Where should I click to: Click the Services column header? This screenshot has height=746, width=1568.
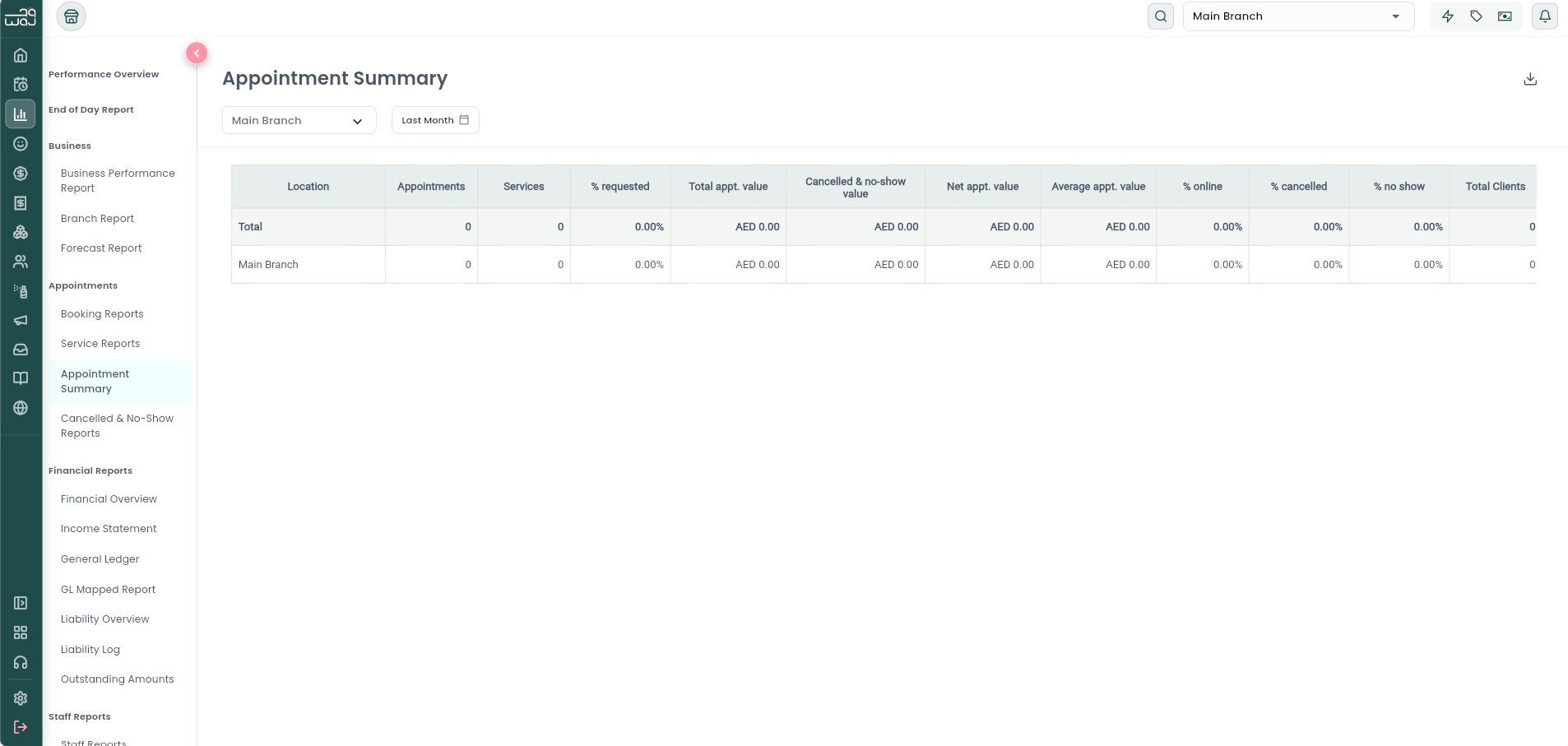pos(524,187)
